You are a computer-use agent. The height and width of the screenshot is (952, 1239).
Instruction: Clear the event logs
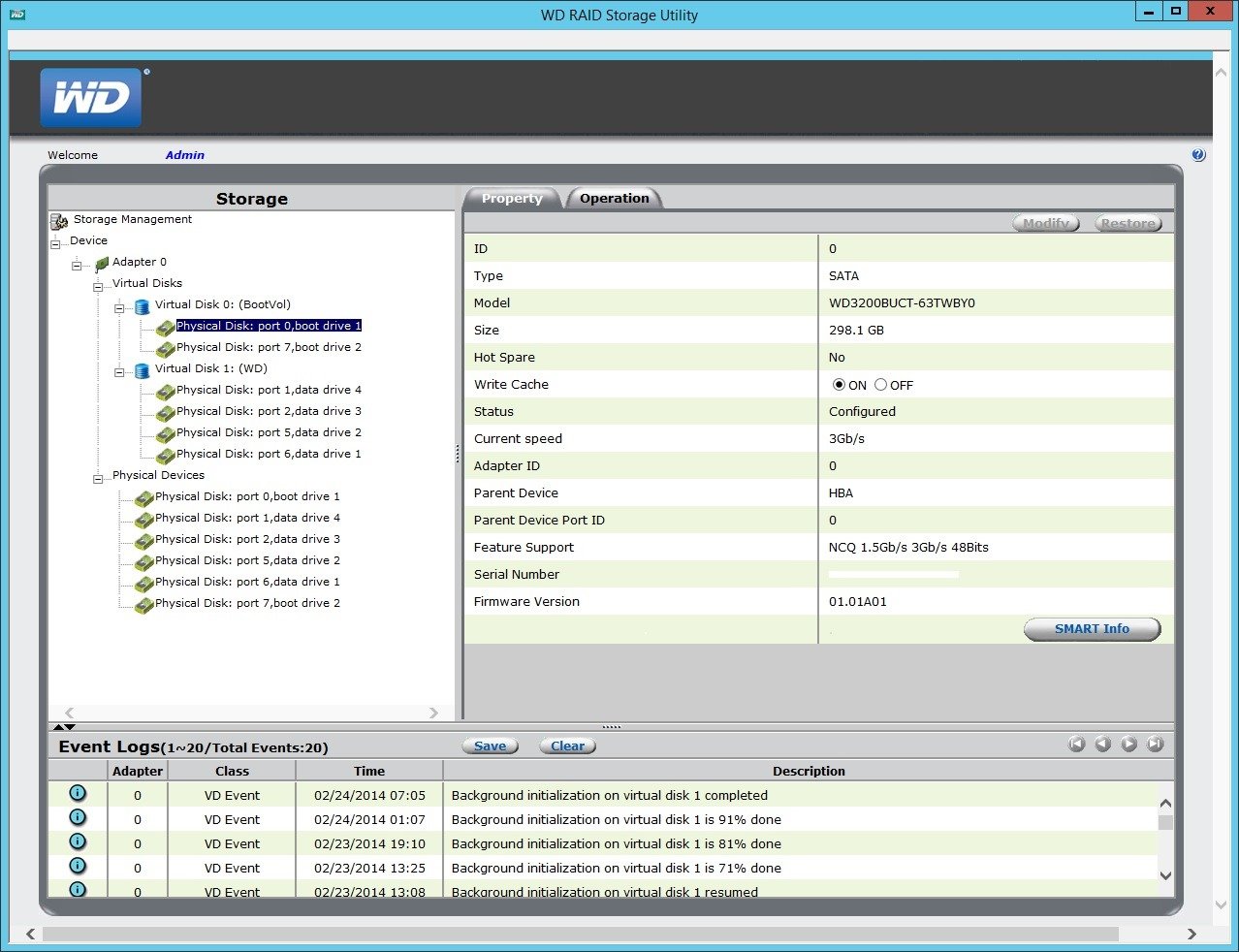tap(567, 746)
